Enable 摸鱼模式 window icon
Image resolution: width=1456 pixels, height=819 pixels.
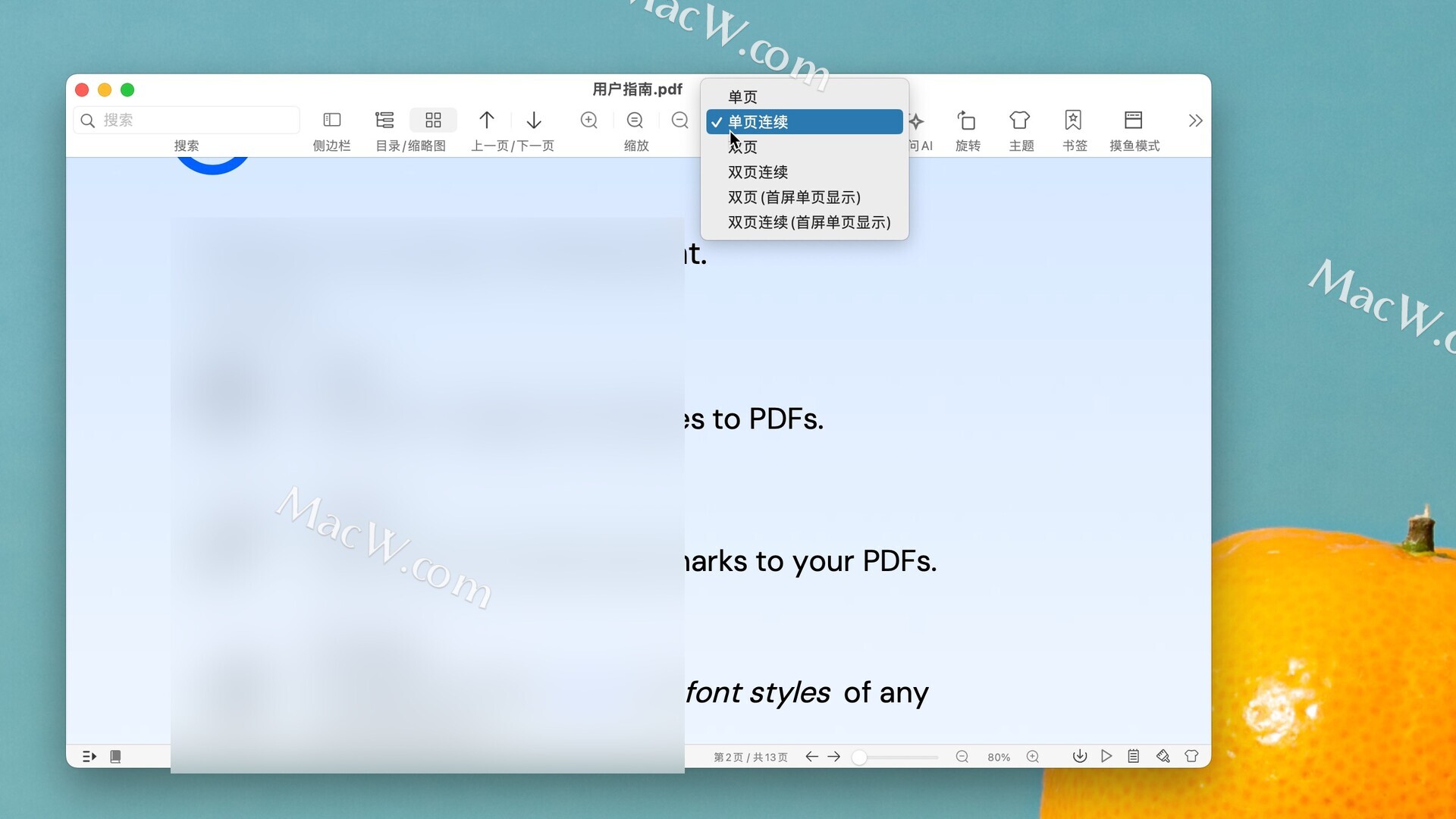click(1134, 120)
